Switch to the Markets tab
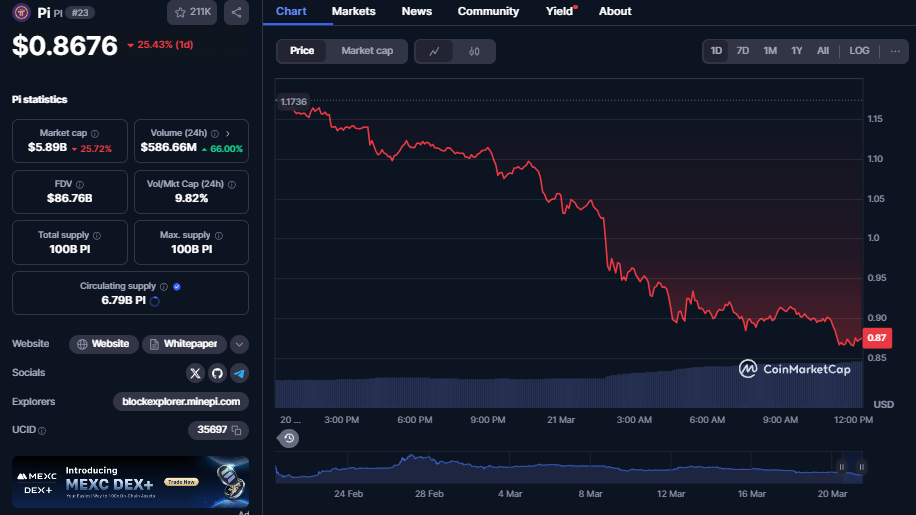The width and height of the screenshot is (916, 515). point(353,12)
